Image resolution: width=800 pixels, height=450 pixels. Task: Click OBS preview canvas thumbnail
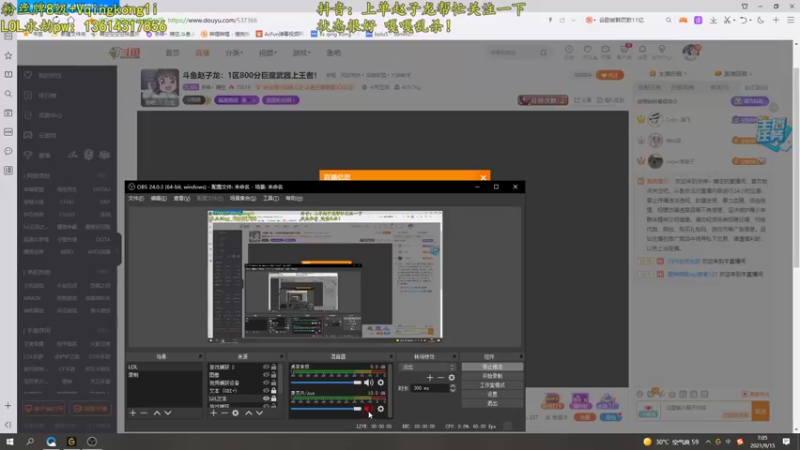(325, 276)
